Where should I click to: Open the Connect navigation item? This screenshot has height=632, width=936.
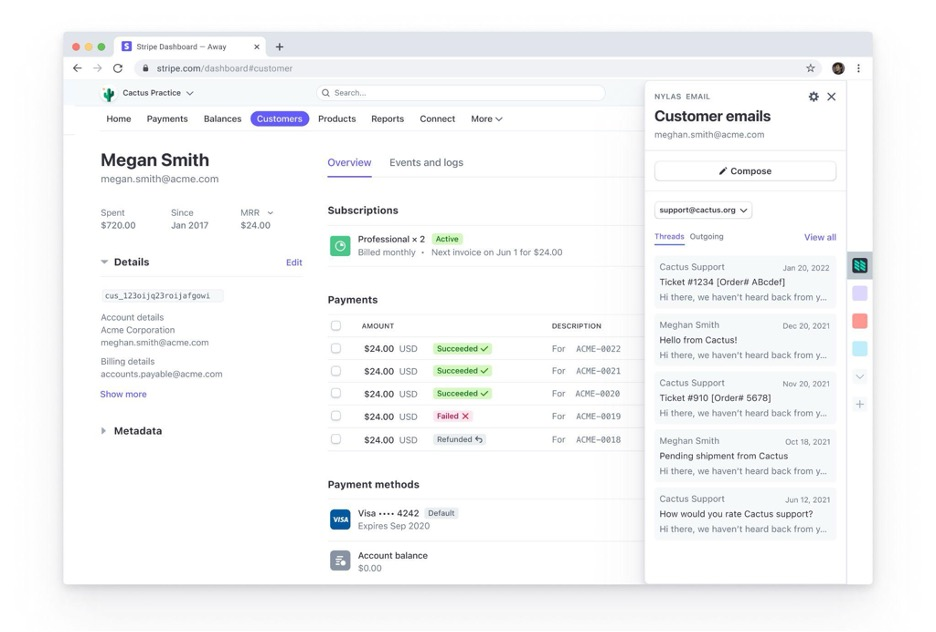(x=437, y=119)
